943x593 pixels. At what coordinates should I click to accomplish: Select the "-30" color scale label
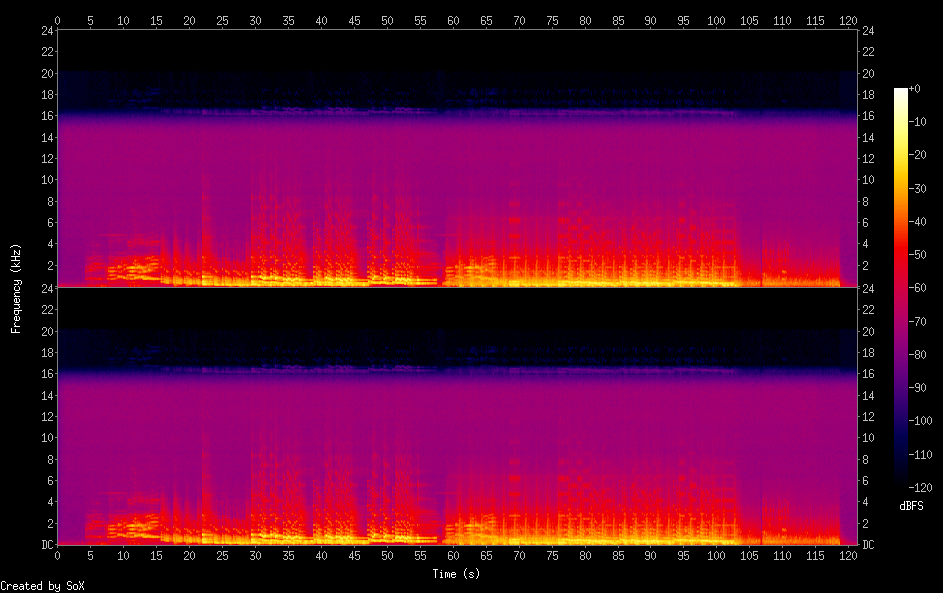(x=917, y=188)
